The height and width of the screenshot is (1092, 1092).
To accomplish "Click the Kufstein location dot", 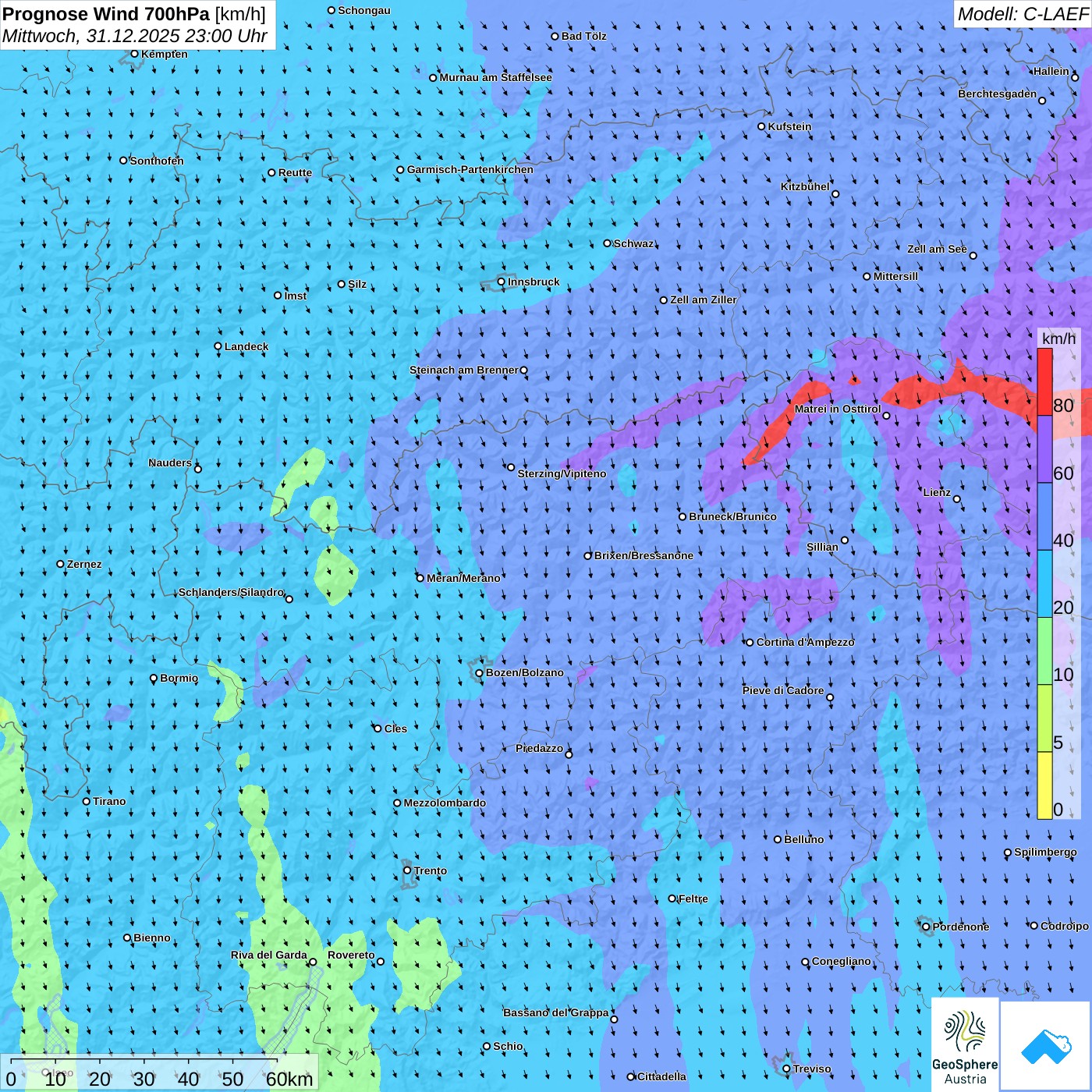I will coord(762,126).
